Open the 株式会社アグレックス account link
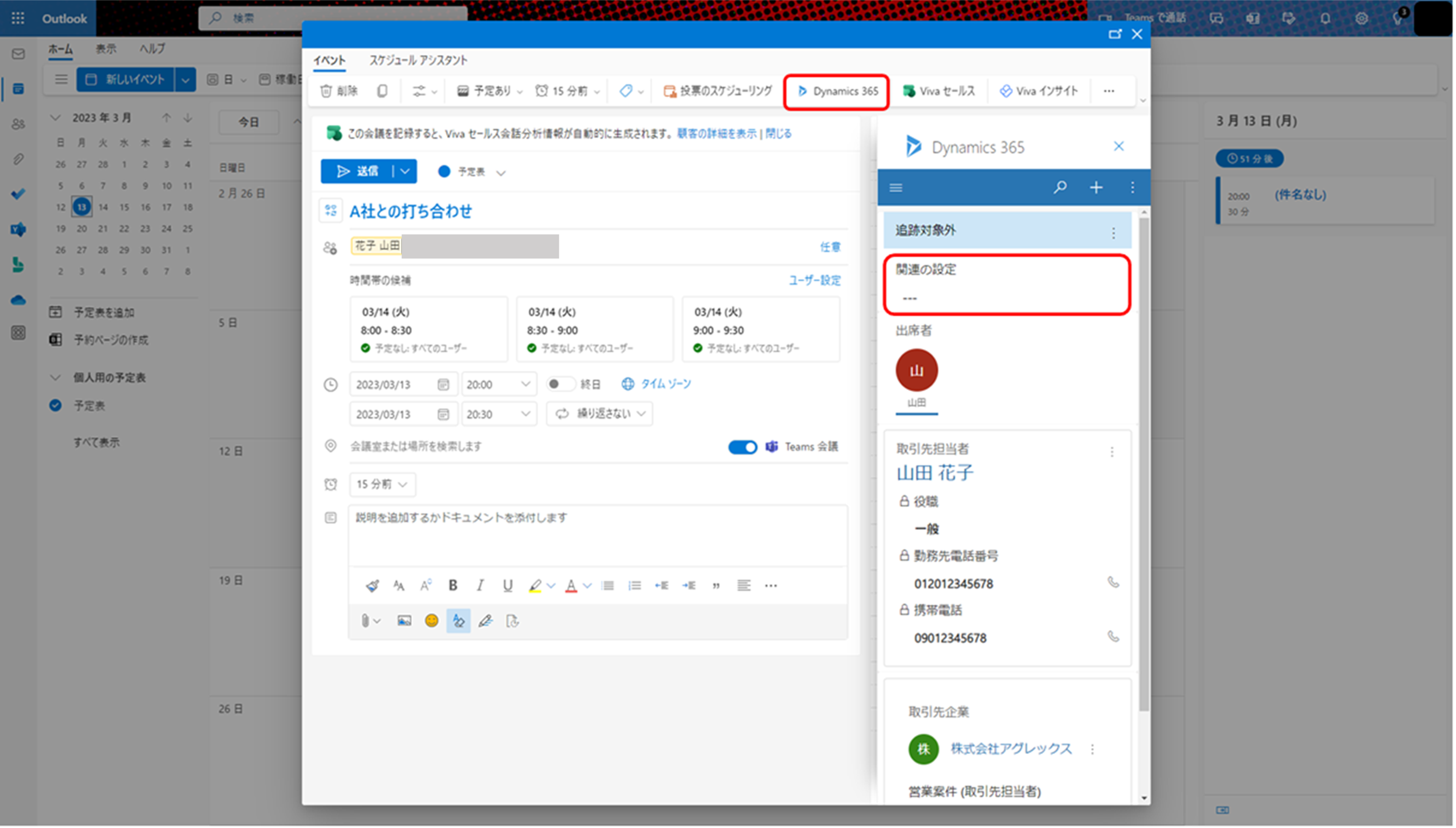The height and width of the screenshot is (828, 1456). coord(1012,749)
